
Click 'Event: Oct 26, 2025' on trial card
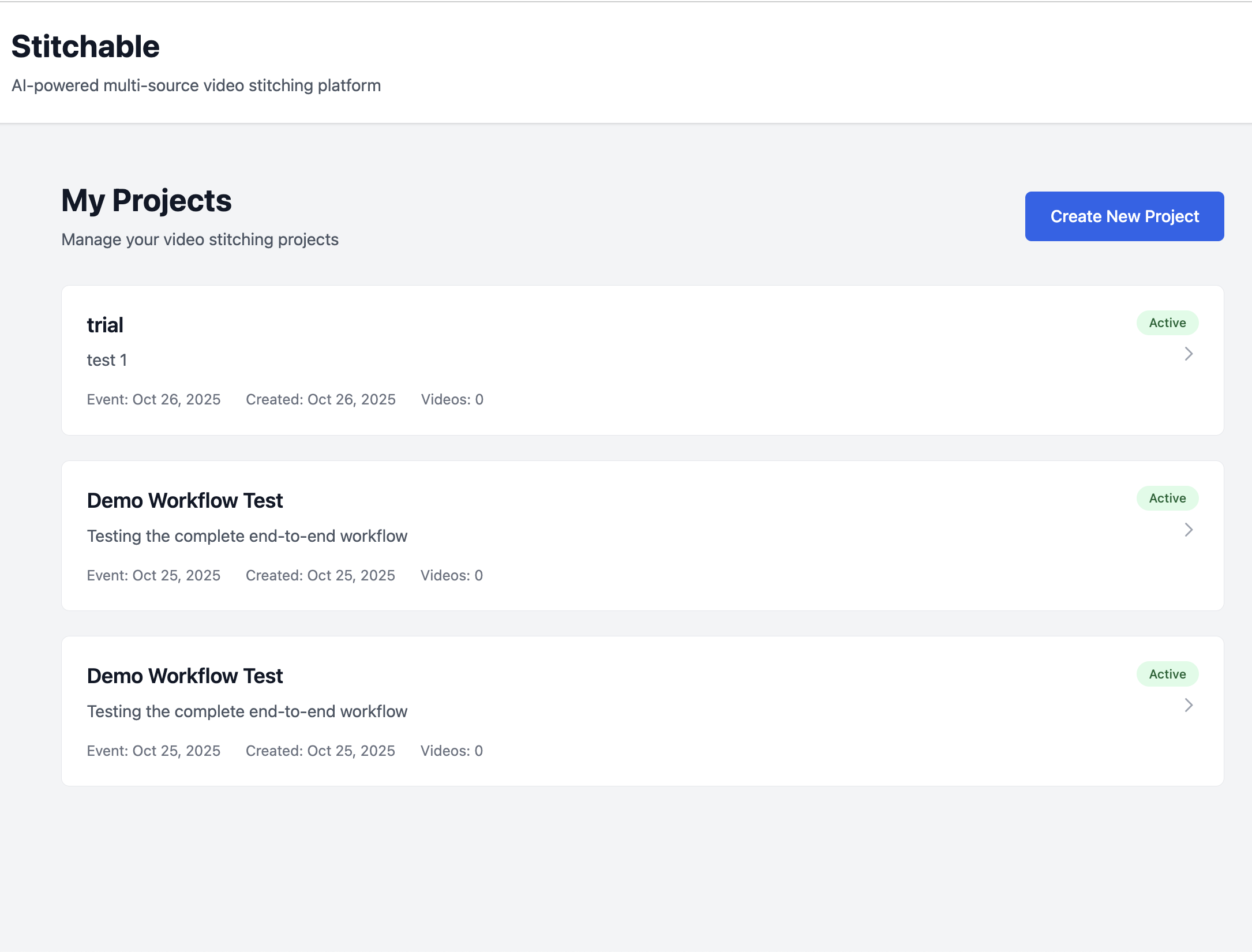coord(153,399)
